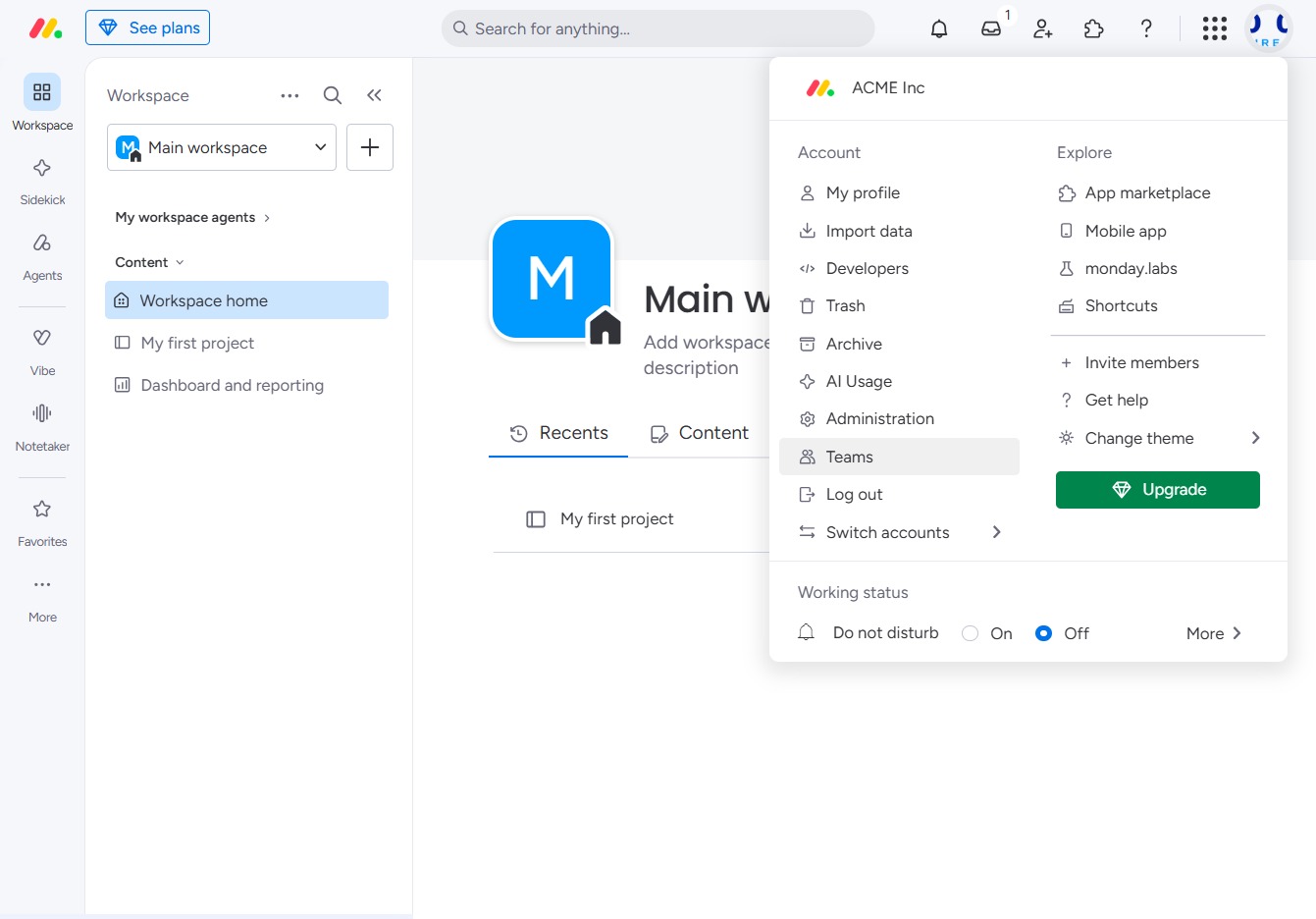Viewport: 1316px width, 919px height.
Task: Click the monday.com logo at top left
Action: (x=46, y=28)
